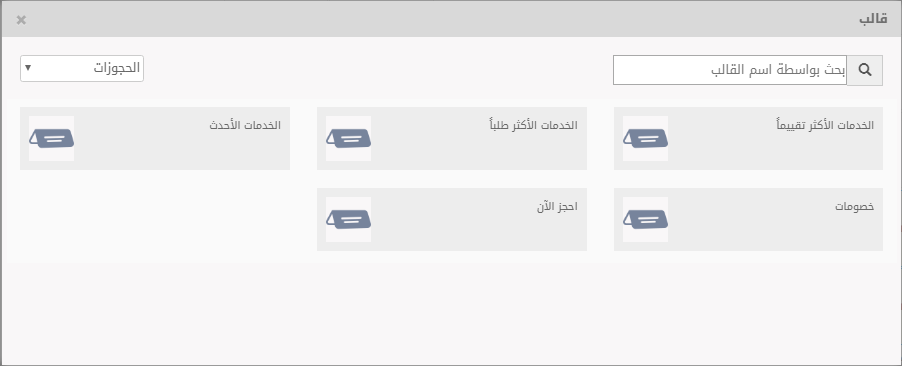902x366 pixels.
Task: Click the dropdown arrow beside الحجوزات
Action: (28, 68)
